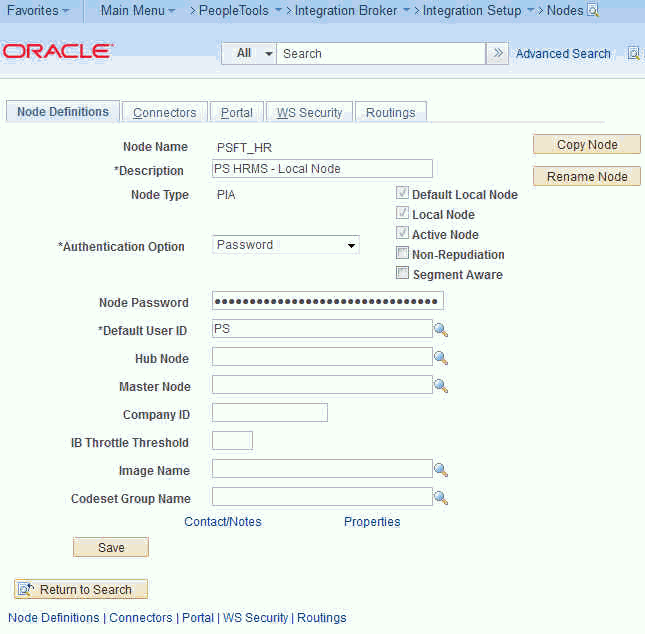Click the PSFT_HR node name value

(x=244, y=148)
